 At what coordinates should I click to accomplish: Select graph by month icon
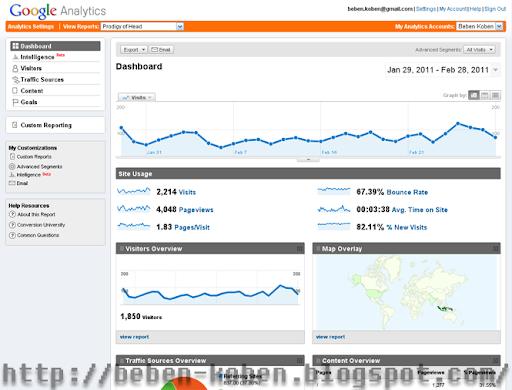click(x=495, y=95)
